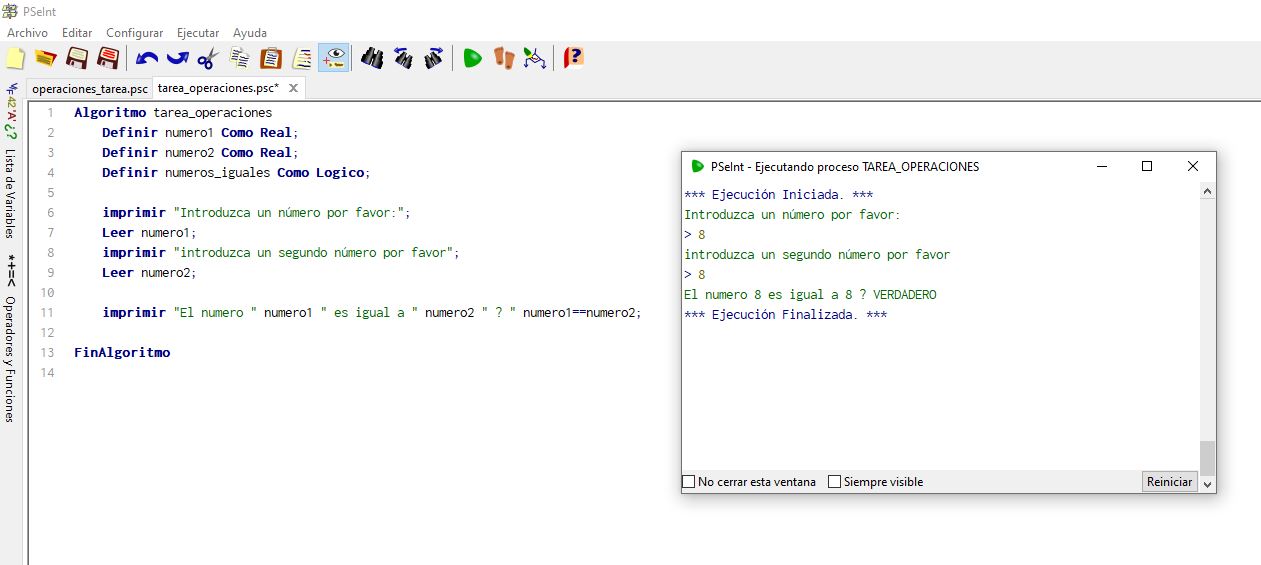
Task: Save the file with the first floppy icon
Action: (77, 58)
